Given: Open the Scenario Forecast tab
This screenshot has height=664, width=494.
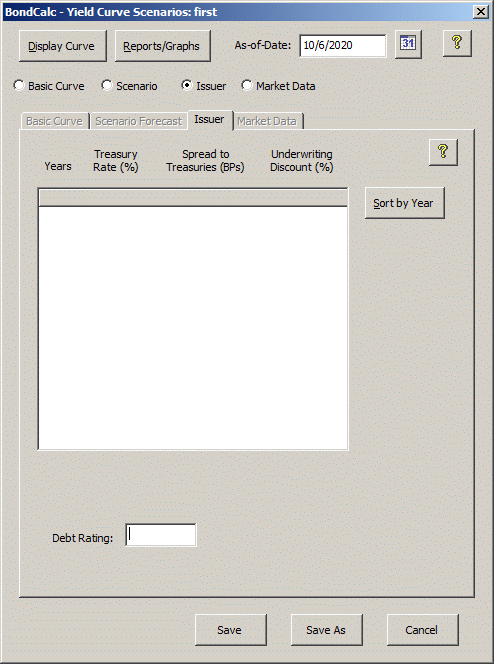Looking at the screenshot, I should coord(138,121).
